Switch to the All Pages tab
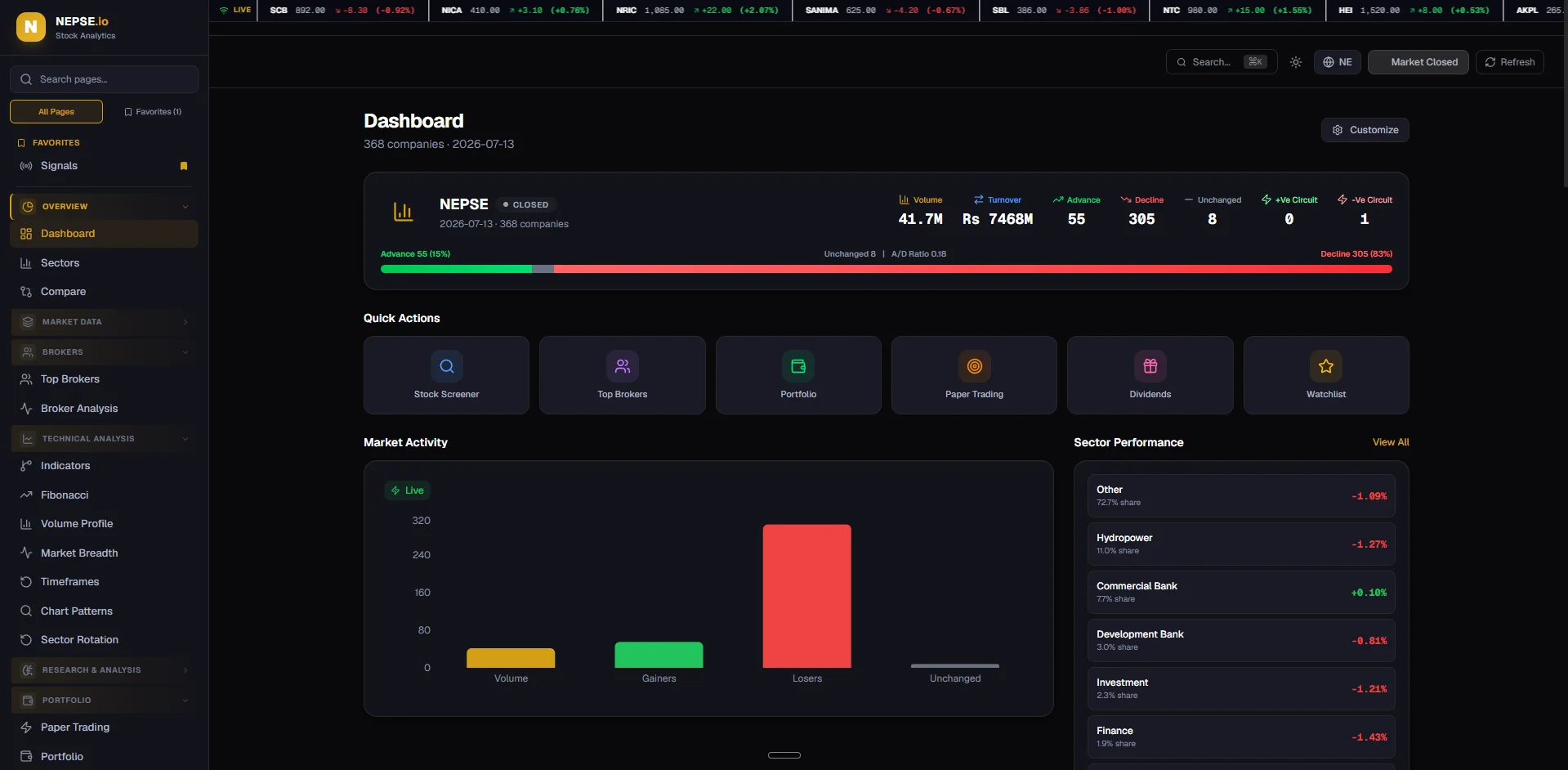1568x770 pixels. click(x=56, y=112)
